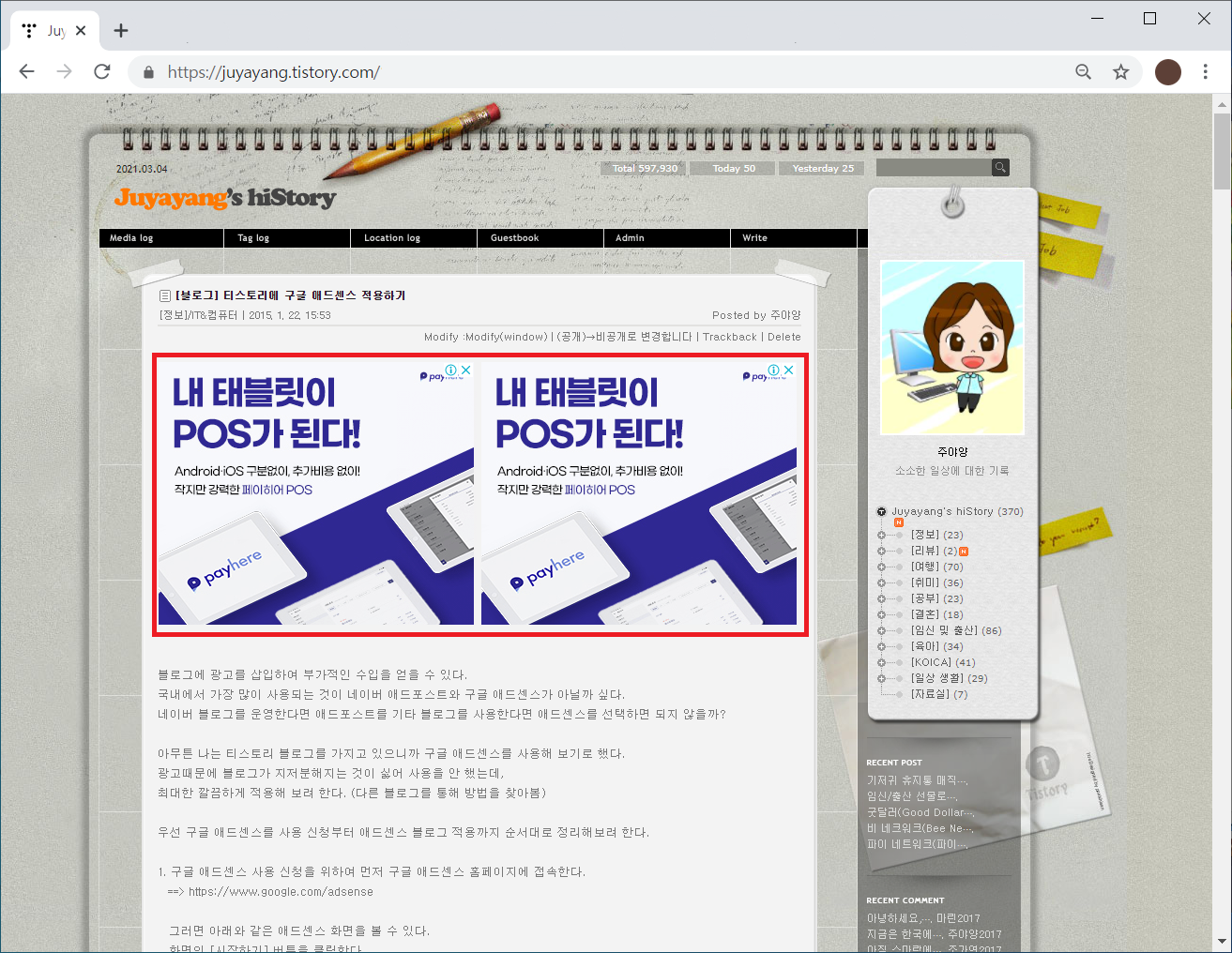Open recent post 파이 네트워크(파이
1232x953 pixels.
(x=917, y=844)
